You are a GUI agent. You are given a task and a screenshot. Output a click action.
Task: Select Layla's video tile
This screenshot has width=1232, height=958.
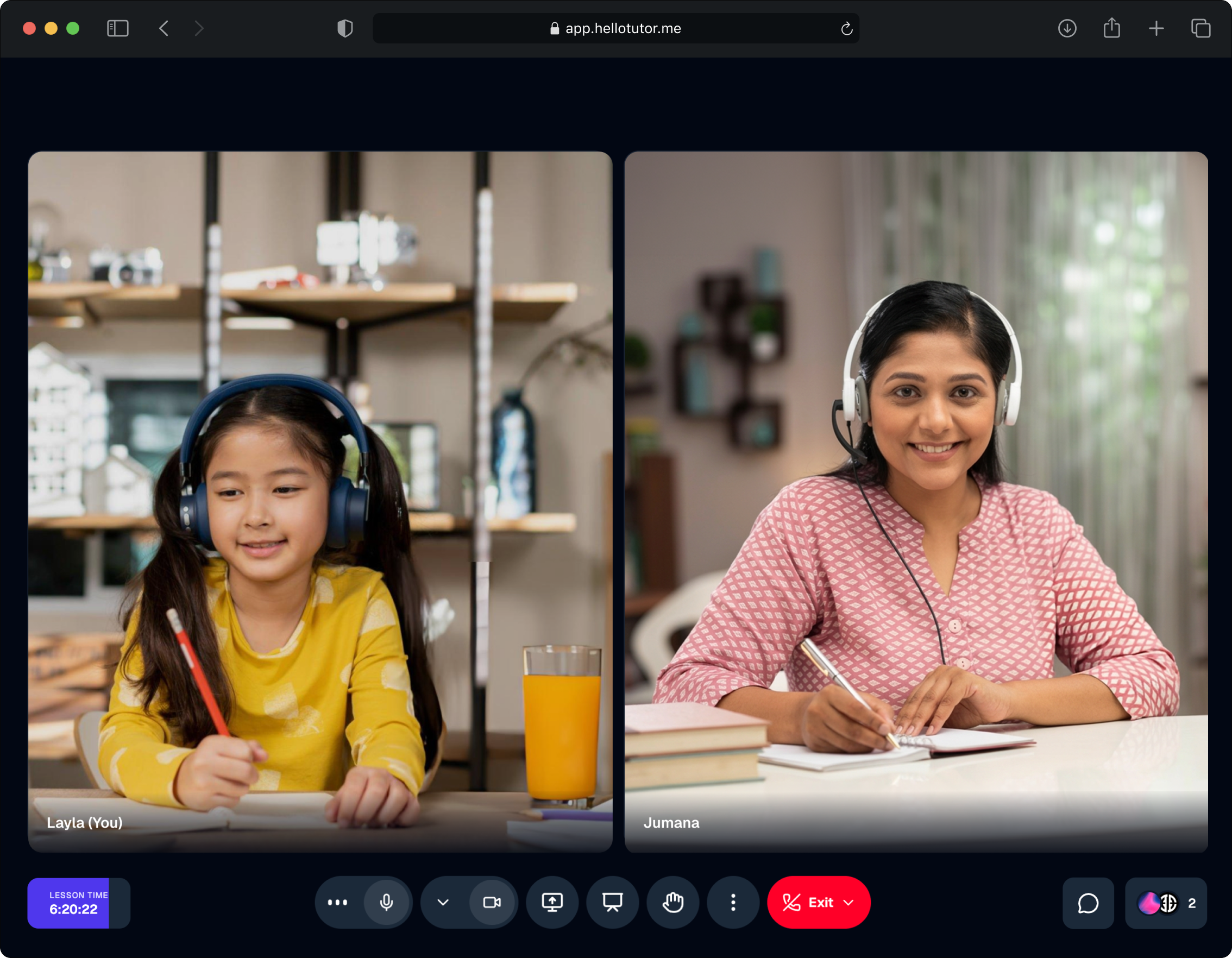(x=320, y=501)
